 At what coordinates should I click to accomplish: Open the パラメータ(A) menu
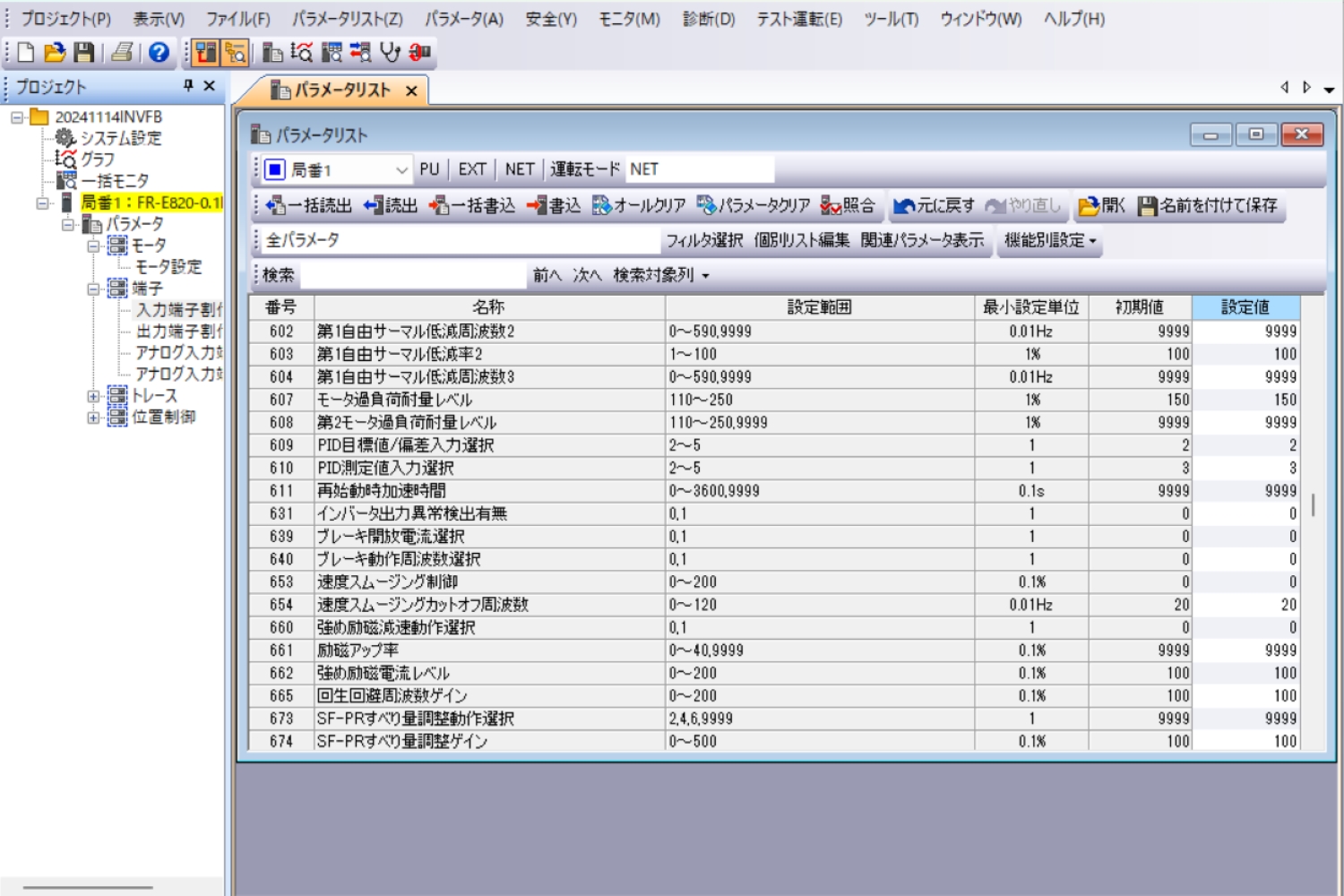coord(463,19)
